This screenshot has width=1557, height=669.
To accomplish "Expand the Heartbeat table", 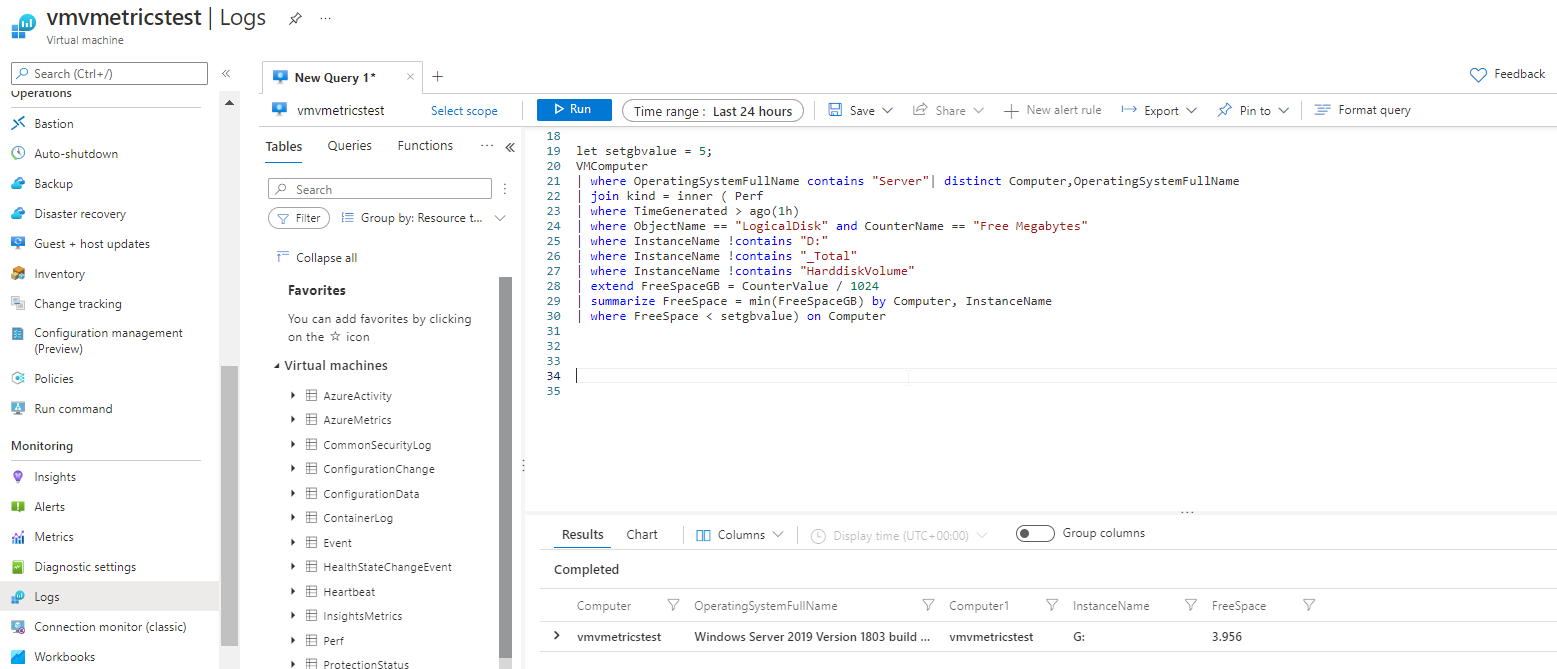I will (x=293, y=591).
